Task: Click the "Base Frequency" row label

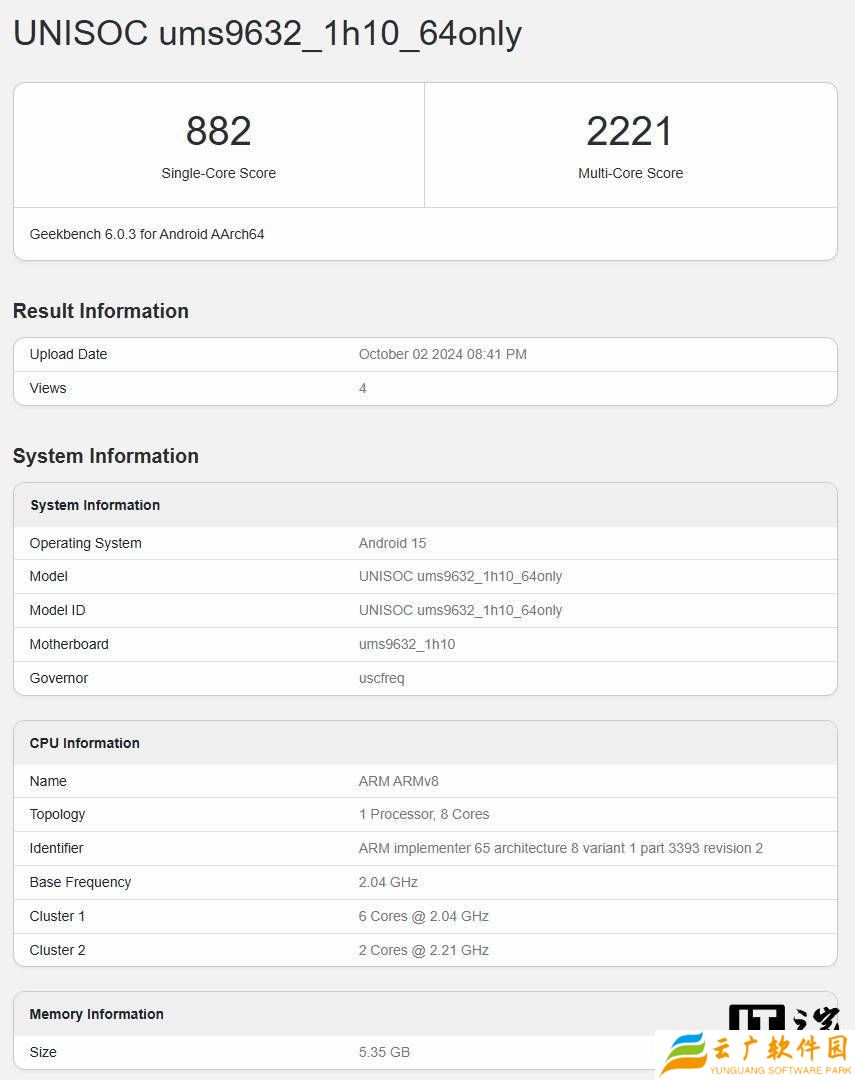Action: pos(80,882)
